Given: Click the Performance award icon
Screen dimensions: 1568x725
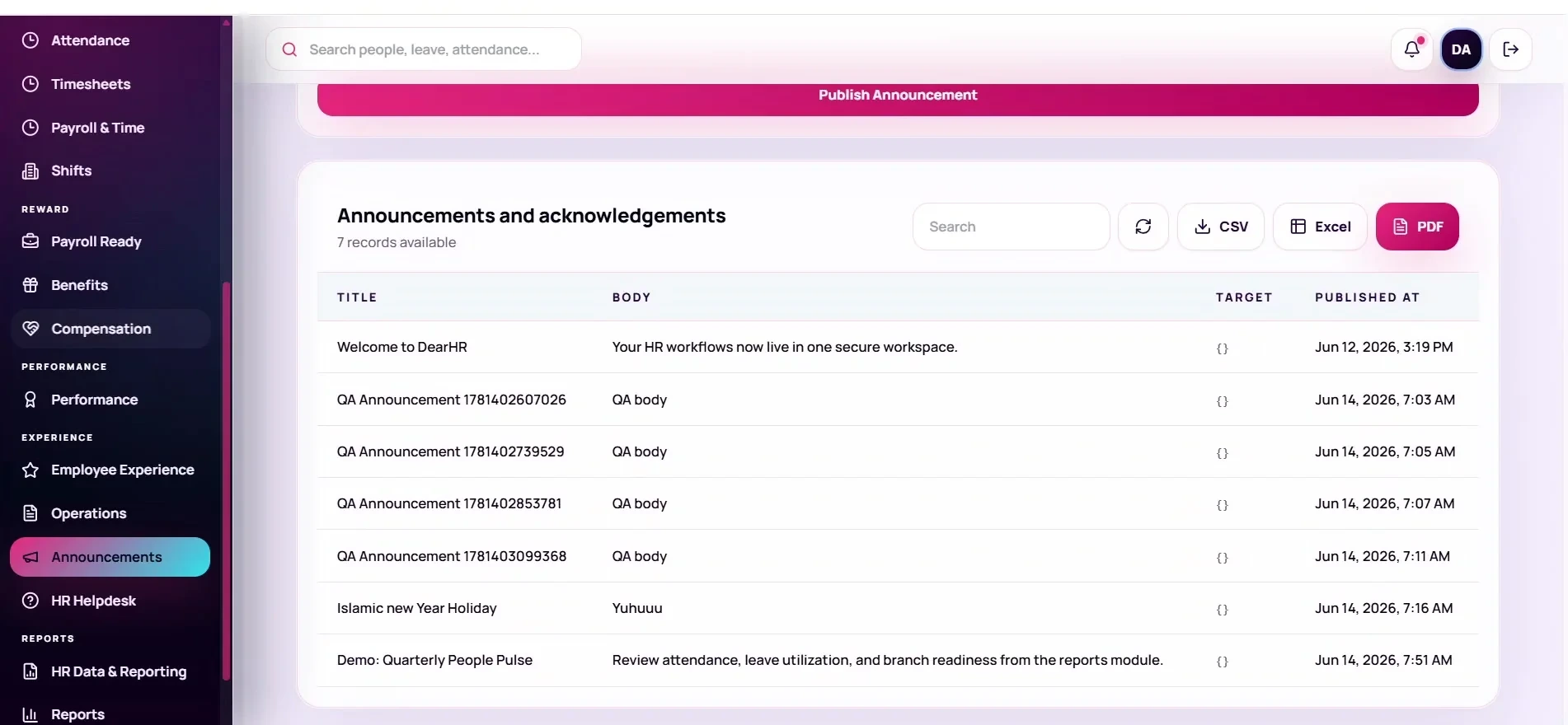Looking at the screenshot, I should click(x=31, y=400).
